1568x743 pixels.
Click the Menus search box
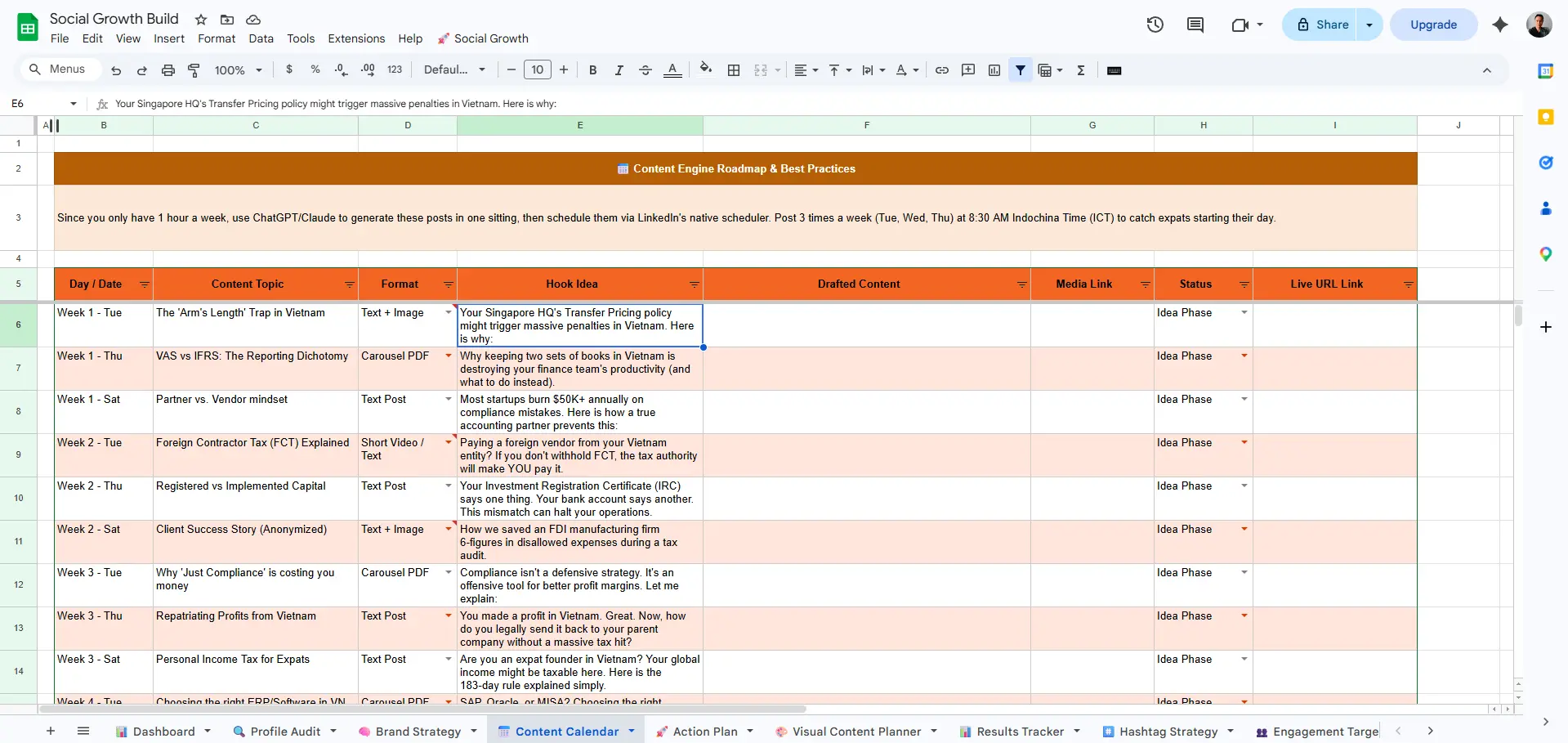(59, 69)
